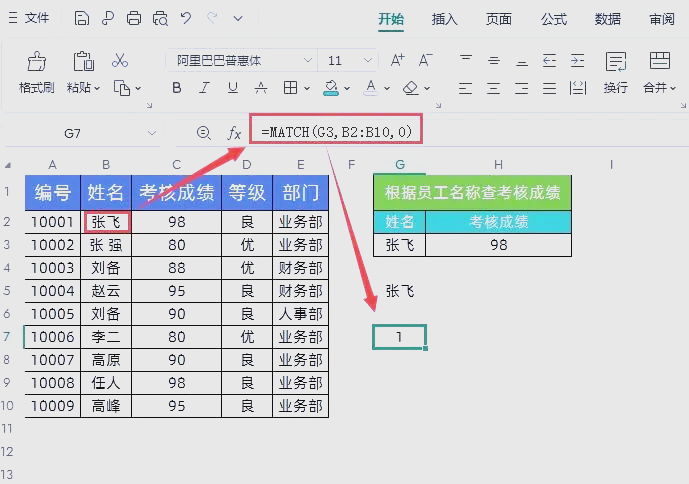Click the 格式刷 format painter
689x484 pixels.
36,73
